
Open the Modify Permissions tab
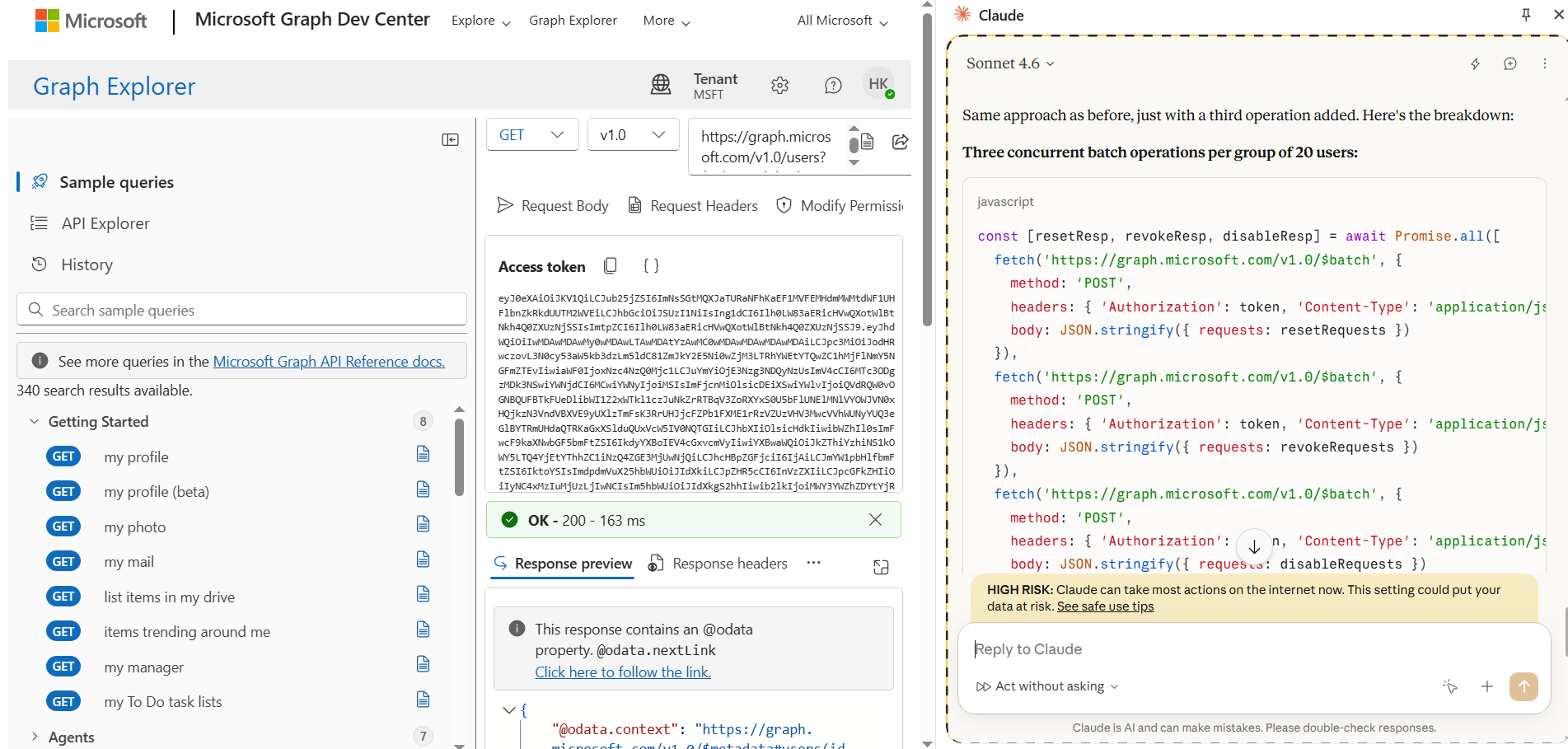point(840,205)
